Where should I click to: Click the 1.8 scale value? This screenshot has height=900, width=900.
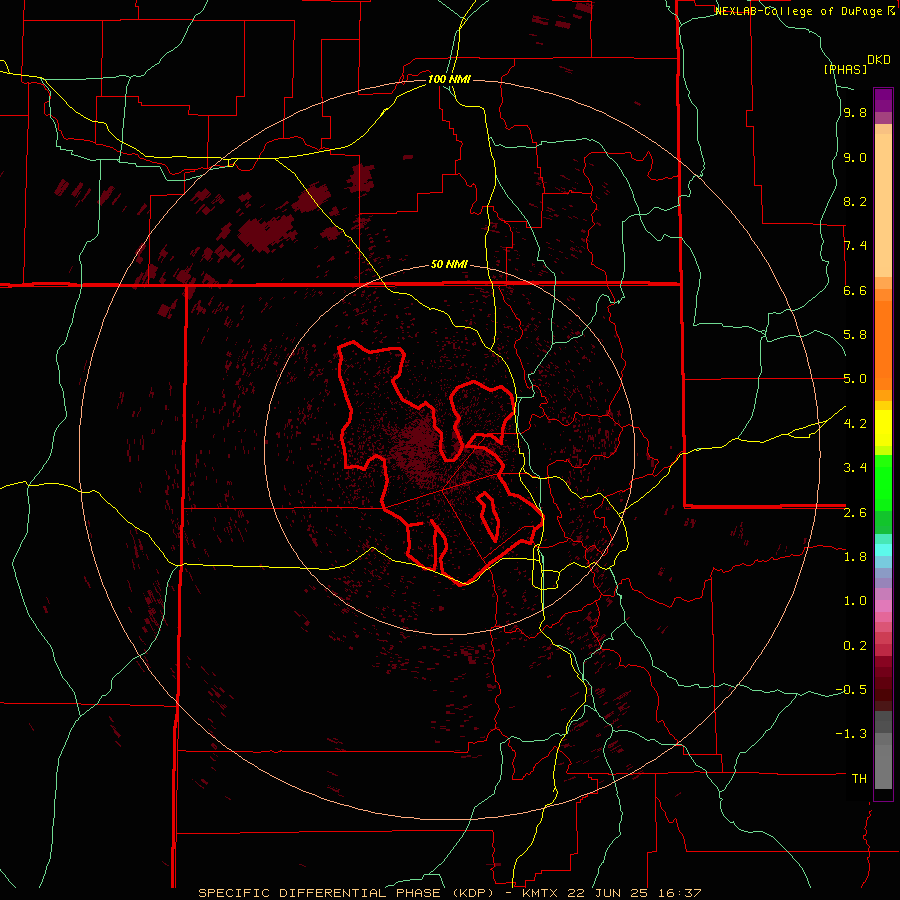(x=855, y=557)
